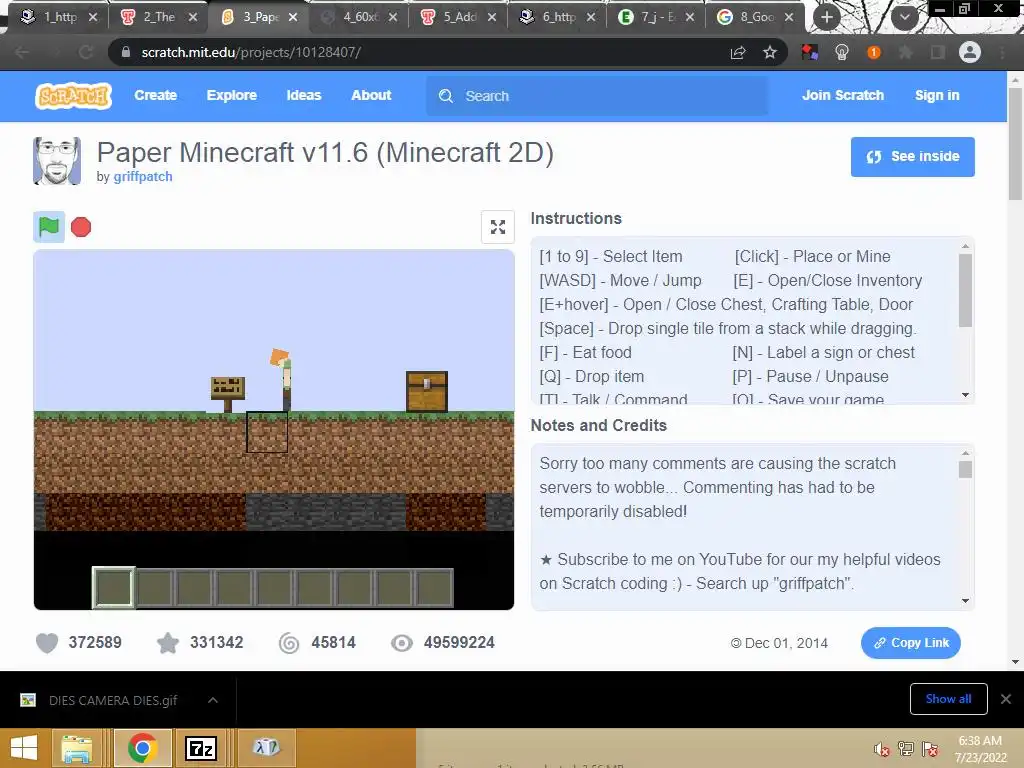Image resolution: width=1024 pixels, height=768 pixels.
Task: Click the lightbulb extension icon
Action: (x=842, y=52)
